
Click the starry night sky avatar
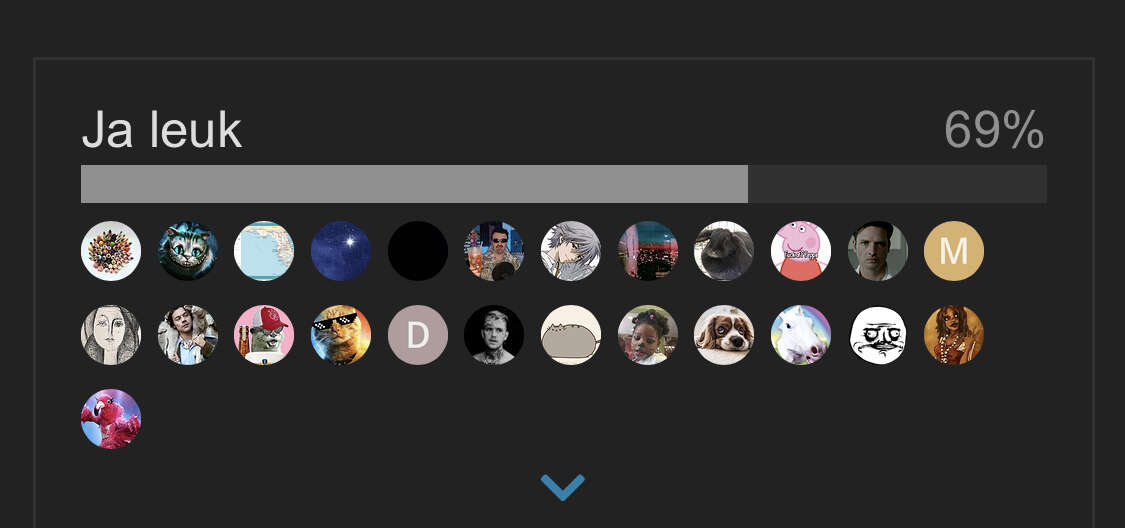(x=341, y=251)
